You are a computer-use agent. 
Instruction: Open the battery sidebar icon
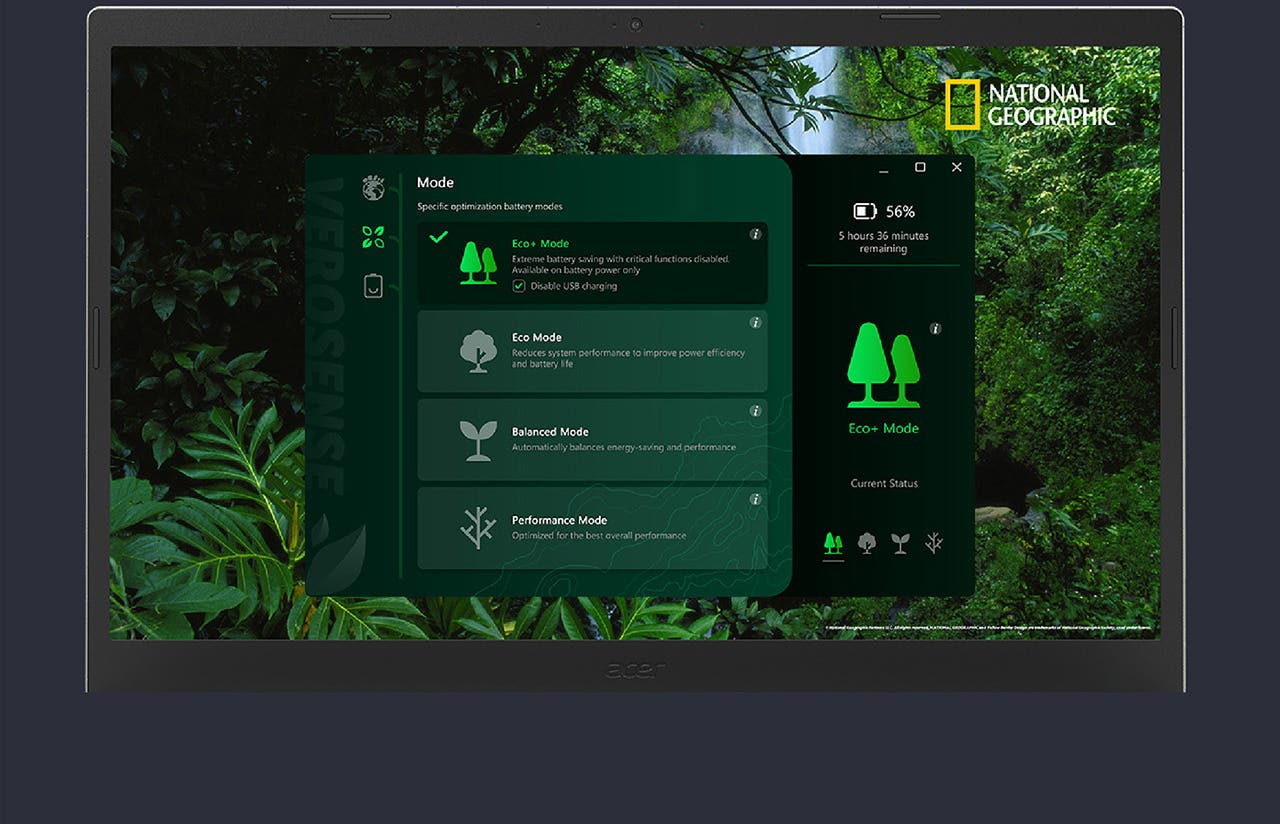click(373, 286)
